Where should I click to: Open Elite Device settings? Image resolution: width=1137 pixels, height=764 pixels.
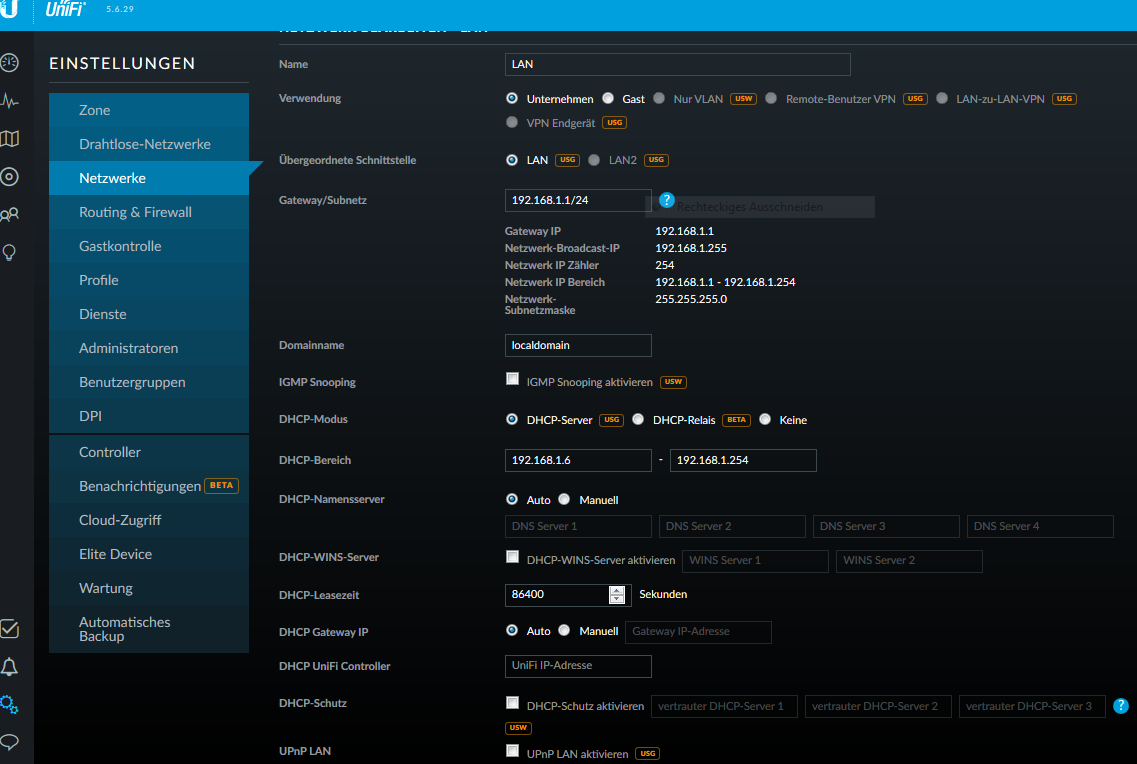pos(149,555)
